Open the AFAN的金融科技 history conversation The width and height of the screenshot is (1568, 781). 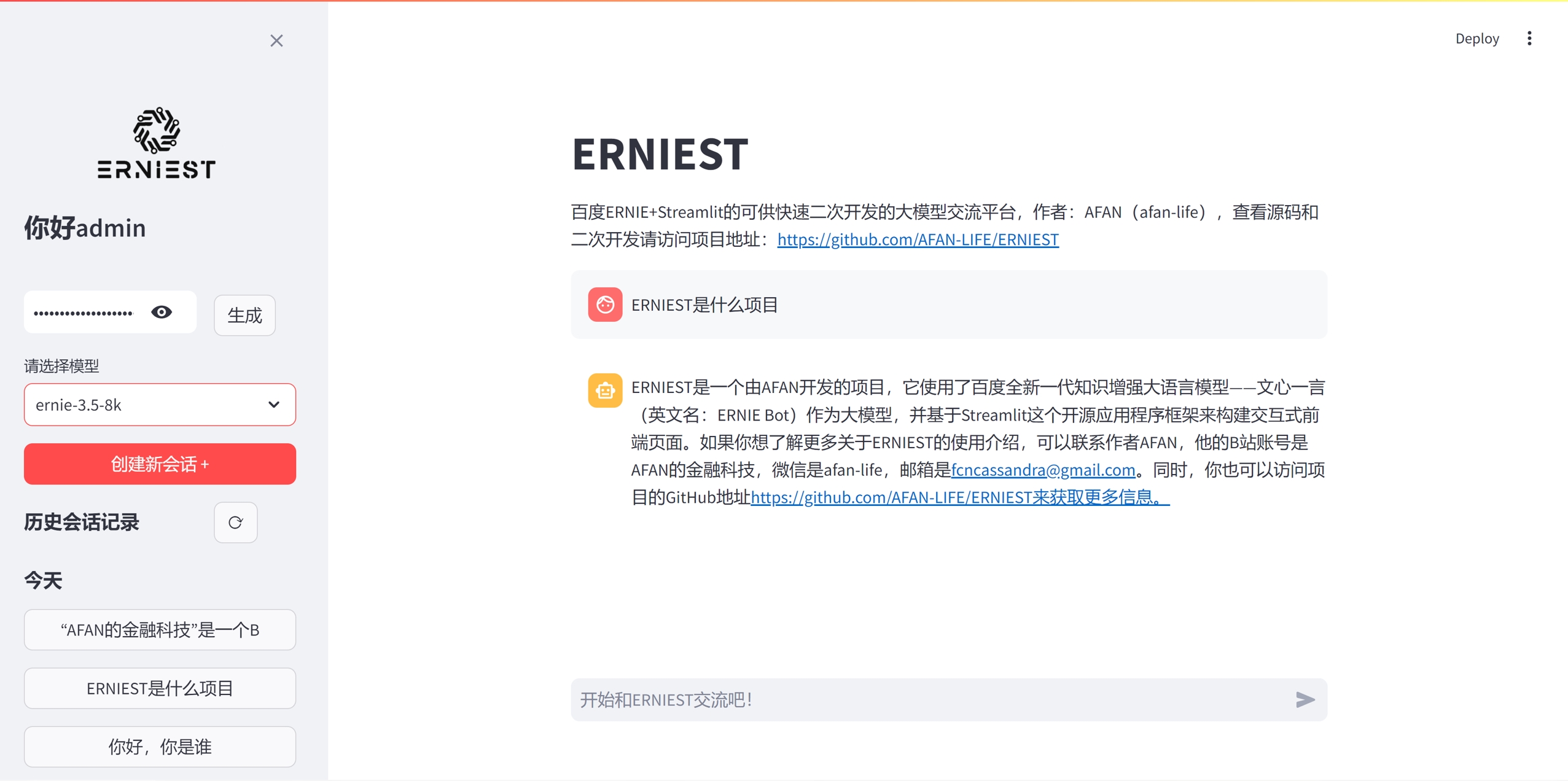tap(160, 629)
